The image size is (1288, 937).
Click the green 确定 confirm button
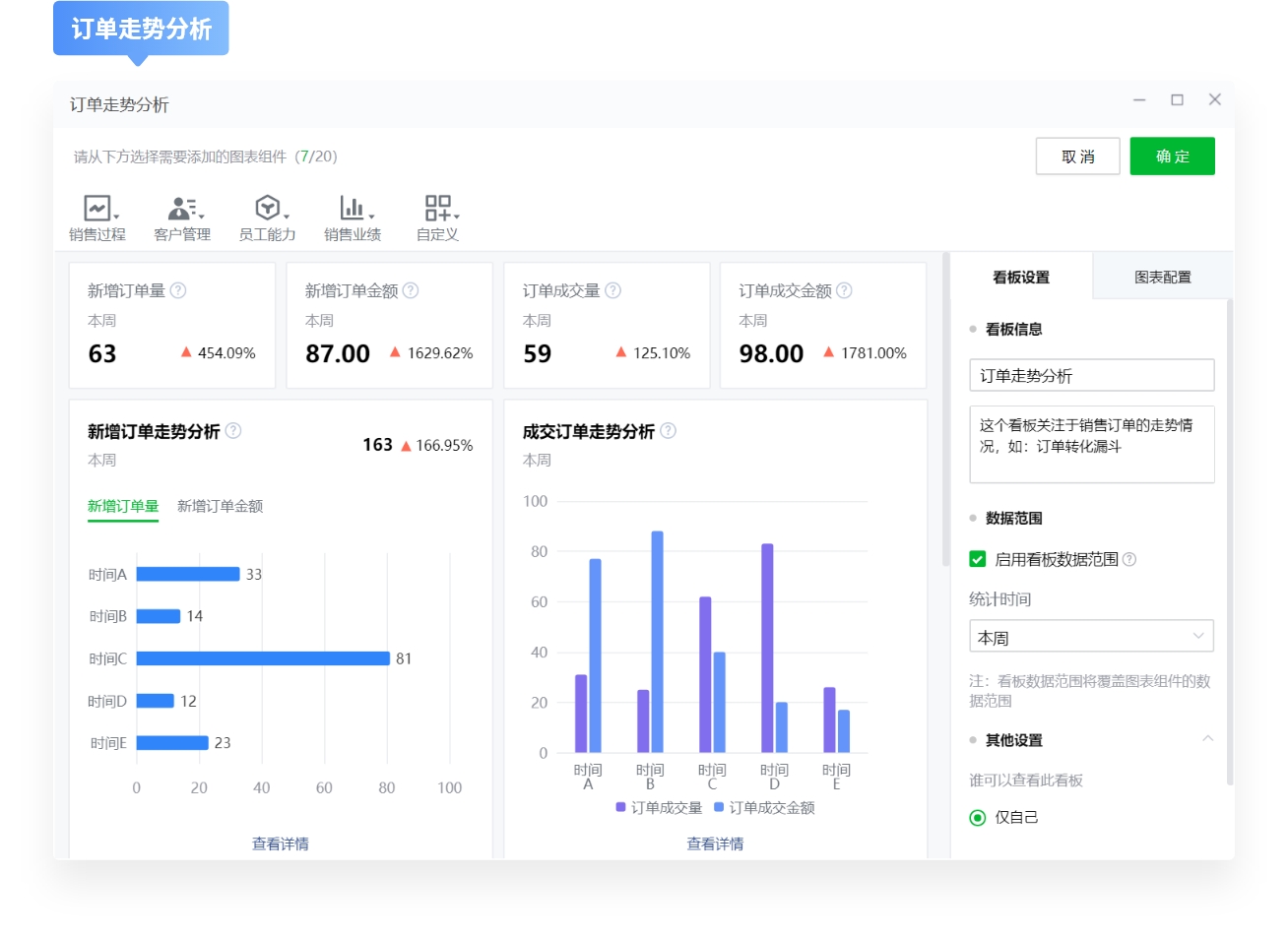tap(1172, 156)
